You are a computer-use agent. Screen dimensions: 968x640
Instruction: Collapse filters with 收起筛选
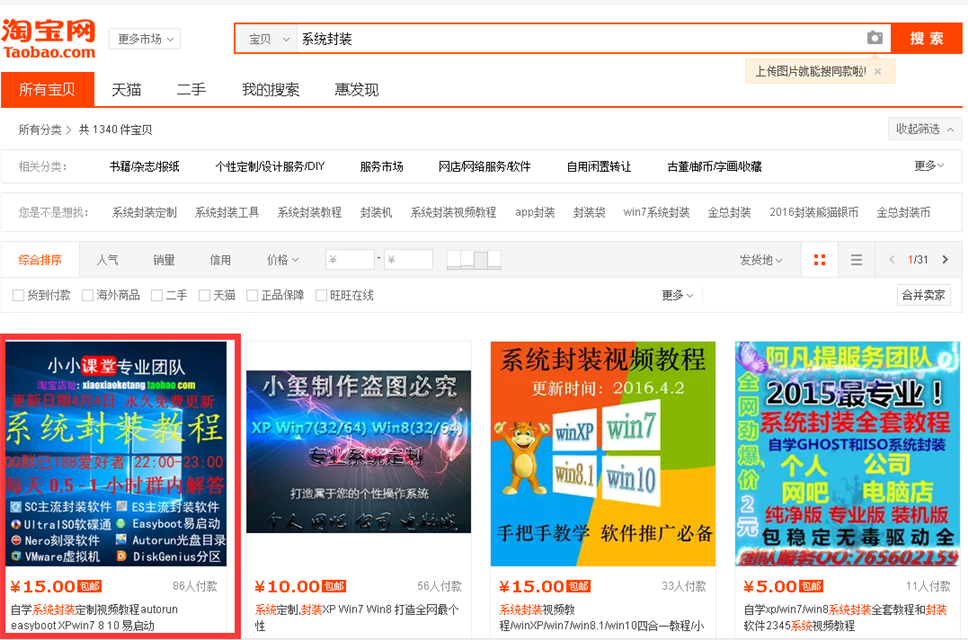924,129
